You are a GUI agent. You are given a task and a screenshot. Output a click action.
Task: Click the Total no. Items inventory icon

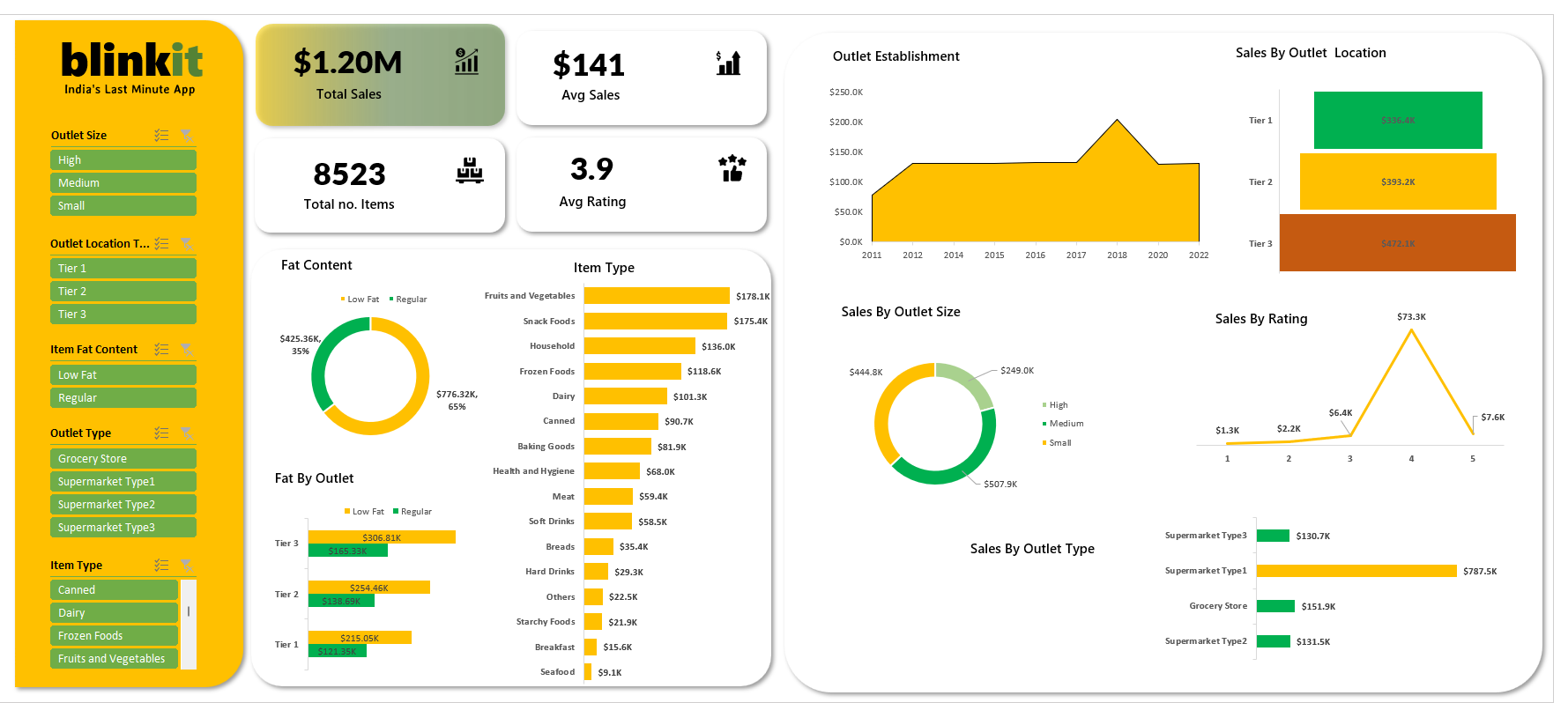pyautogui.click(x=469, y=170)
